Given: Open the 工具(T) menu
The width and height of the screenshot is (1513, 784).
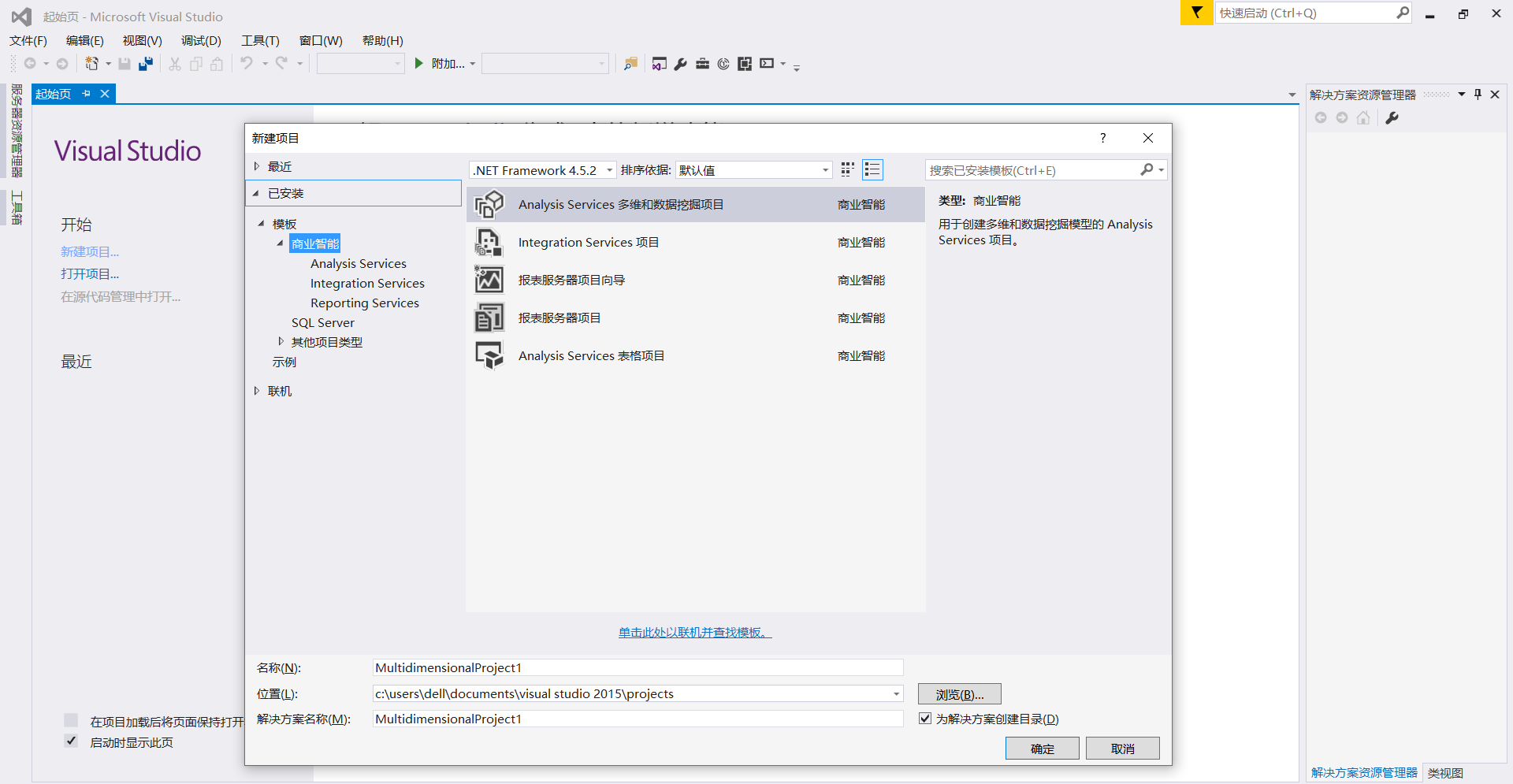Looking at the screenshot, I should click(x=260, y=40).
